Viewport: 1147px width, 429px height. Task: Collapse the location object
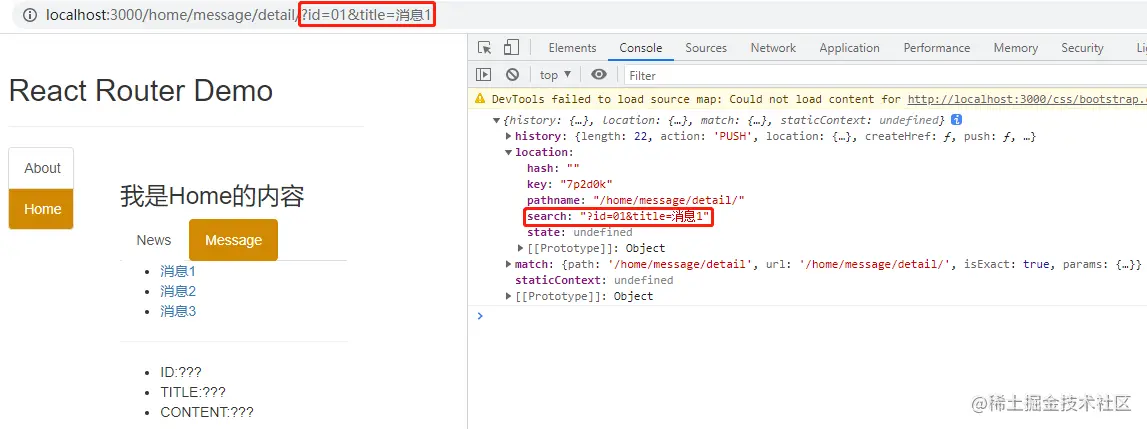pos(509,152)
